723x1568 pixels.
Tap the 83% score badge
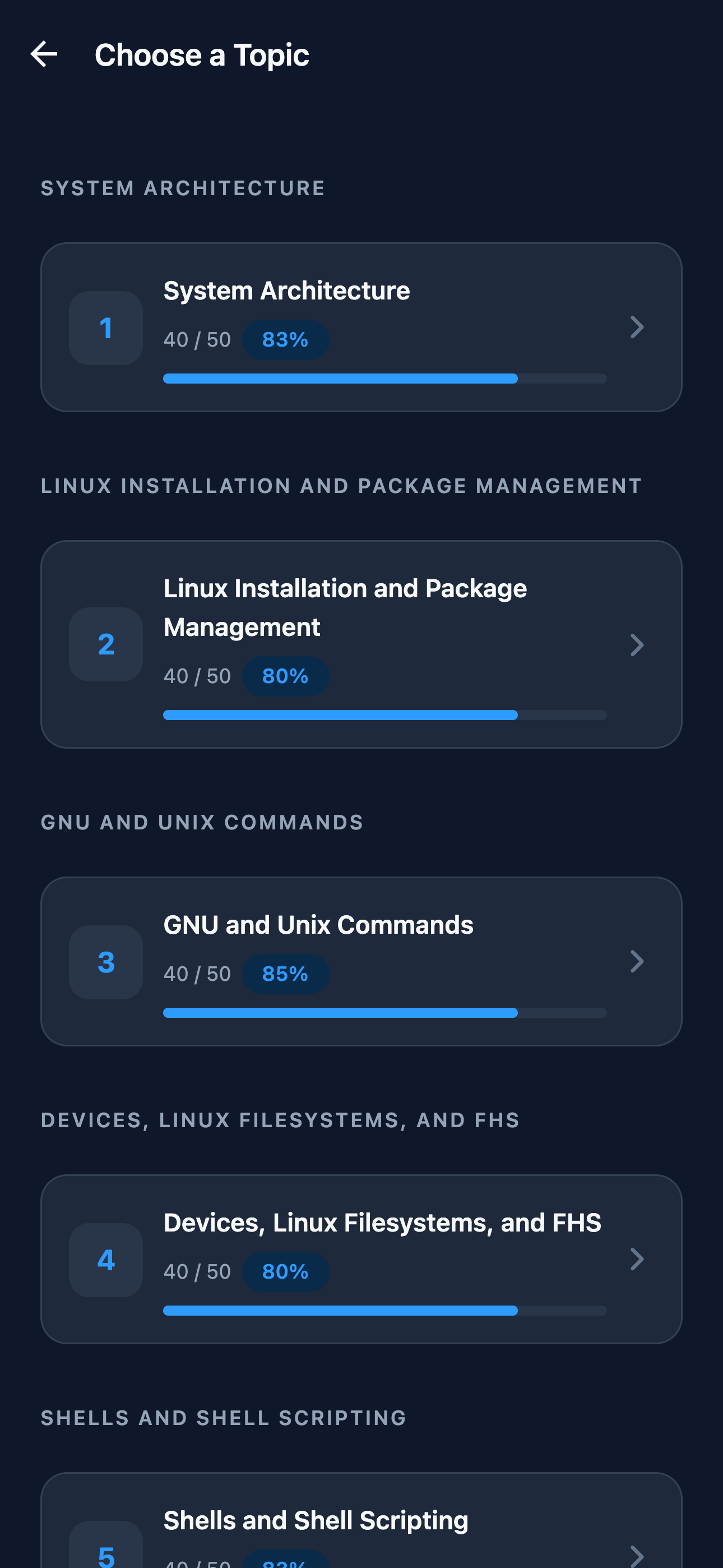pyautogui.click(x=285, y=340)
